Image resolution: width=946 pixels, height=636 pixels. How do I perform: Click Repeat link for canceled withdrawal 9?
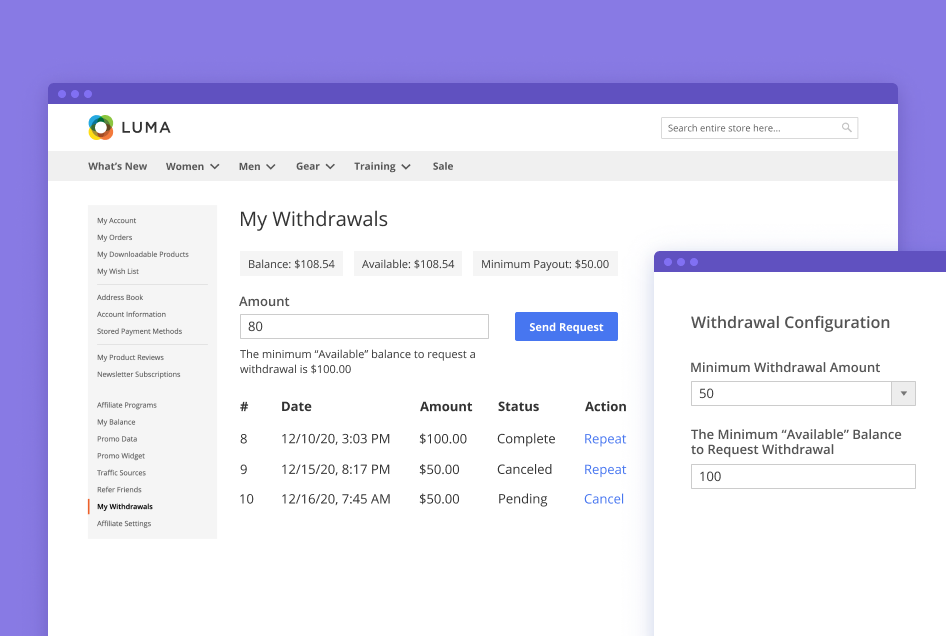tap(605, 469)
